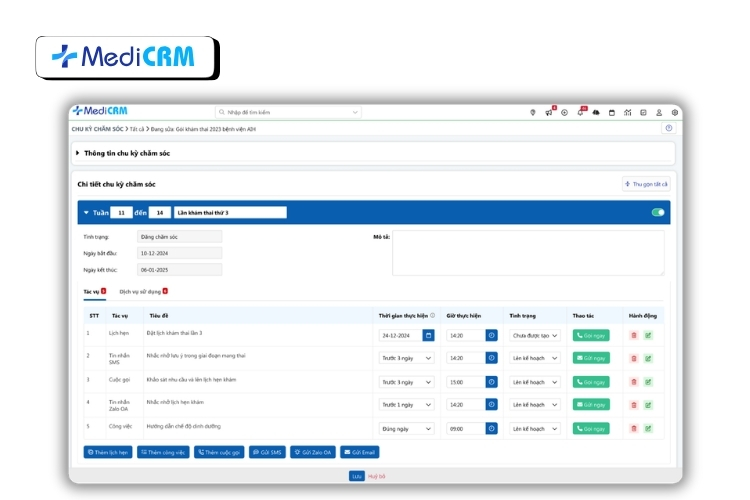Viewport: 750px width, 500px height.
Task: Collapse the 'Tuần' section triangle
Action: tap(86, 212)
